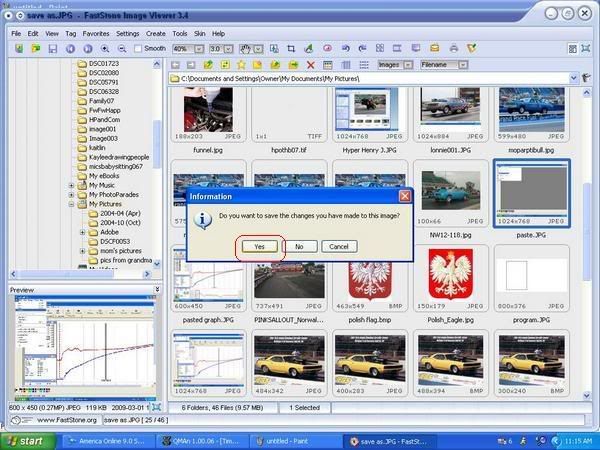The width and height of the screenshot is (600, 450).
Task: Click the Rotate Left icon
Action: click(x=346, y=49)
